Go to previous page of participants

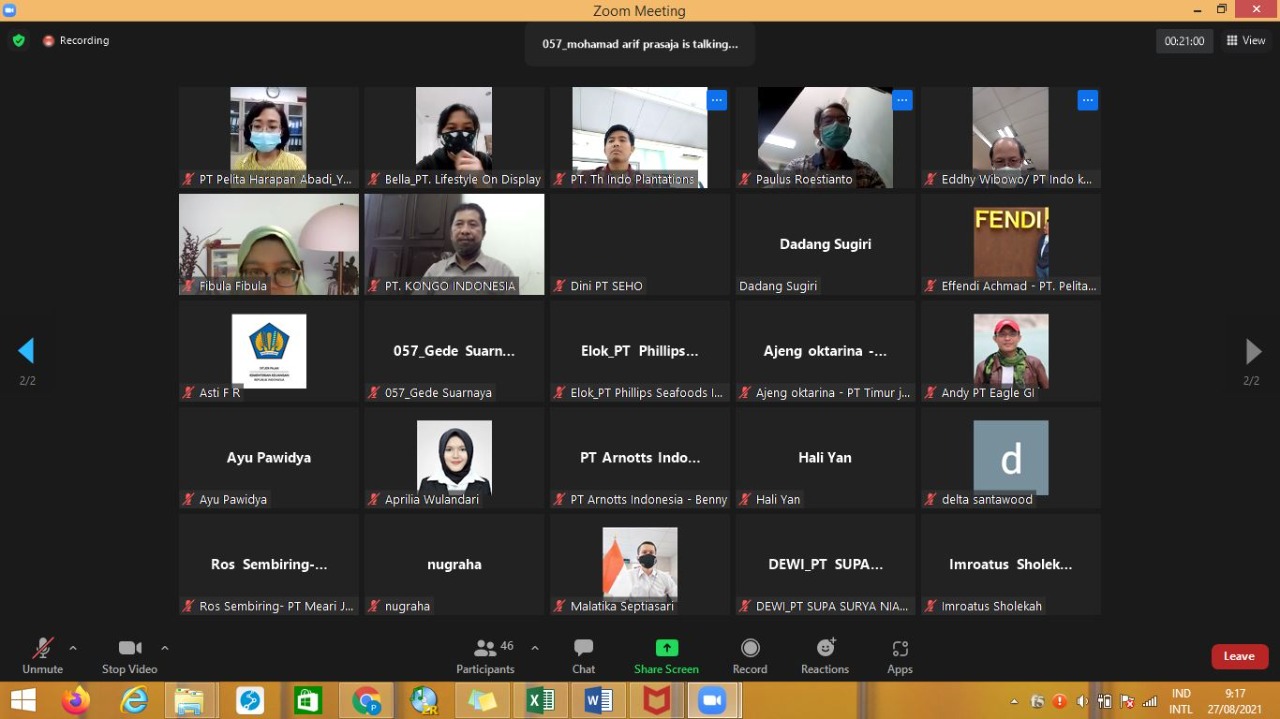(x=27, y=351)
